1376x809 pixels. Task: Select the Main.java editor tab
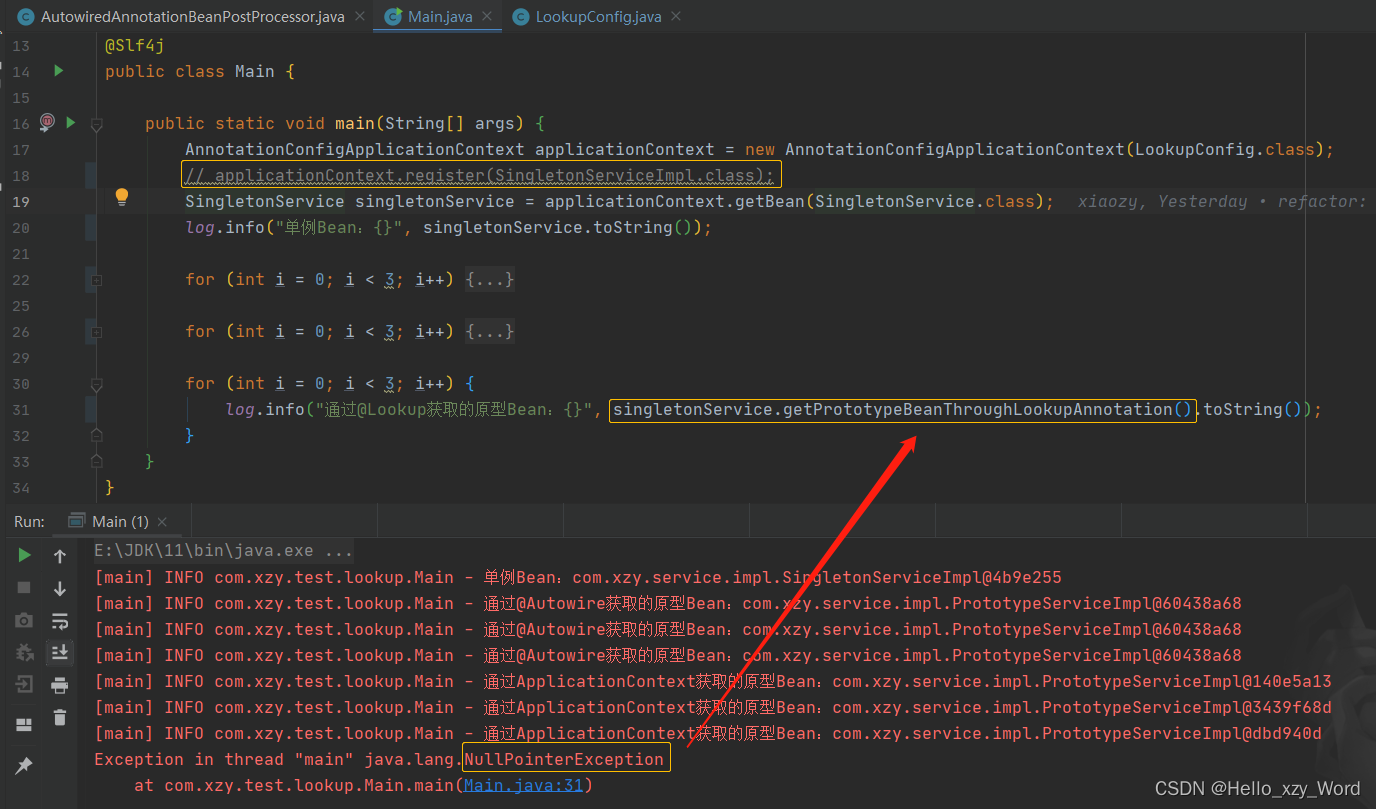[439, 17]
